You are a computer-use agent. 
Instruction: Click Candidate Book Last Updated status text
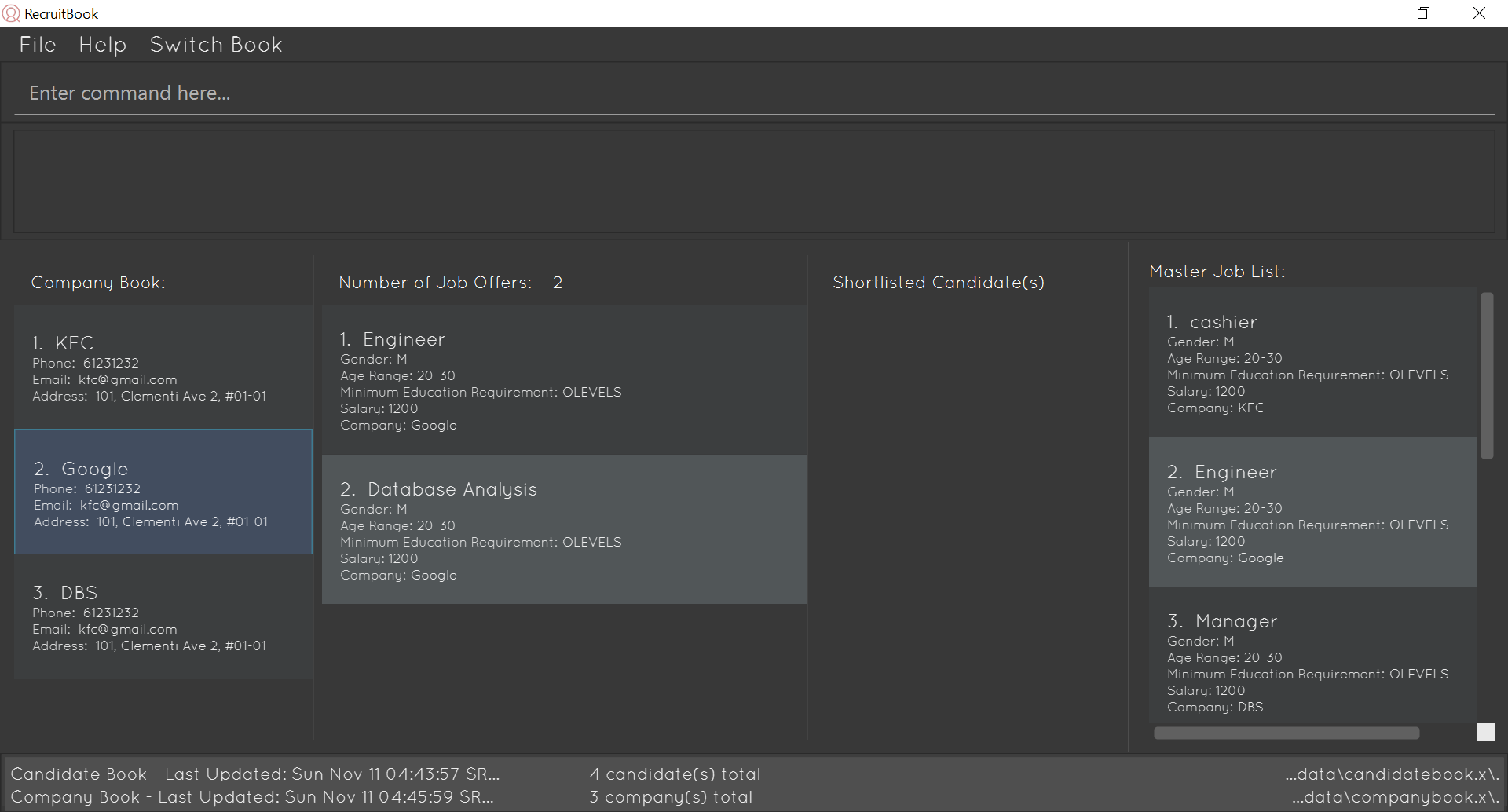(x=255, y=774)
